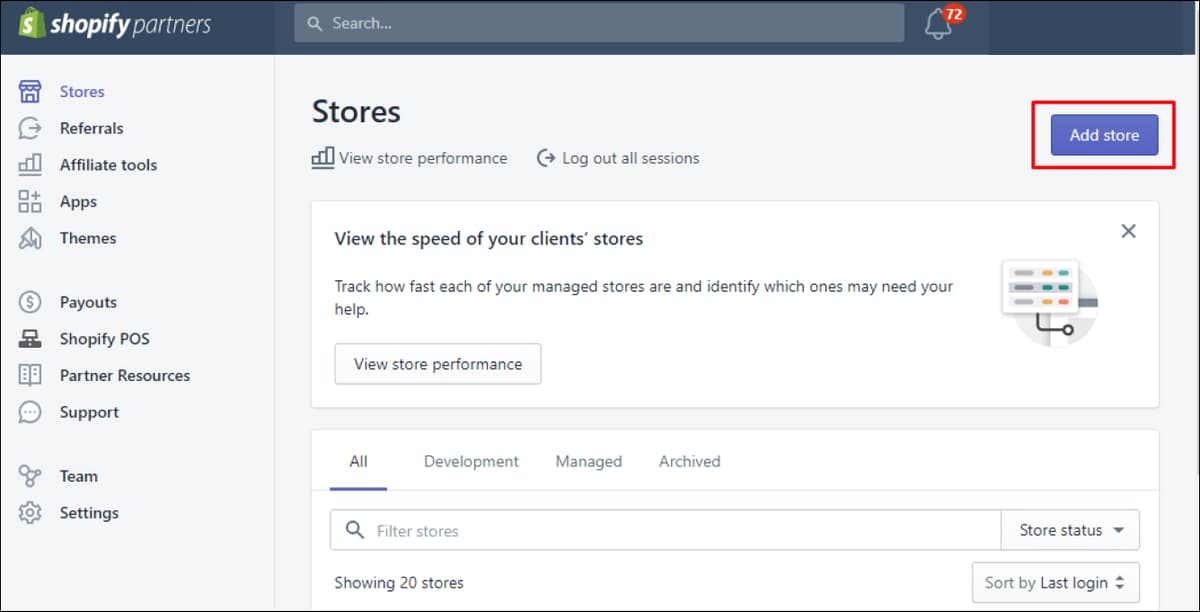This screenshot has height=612, width=1200.
Task: Click the red 72 notification badge
Action: pyautogui.click(x=954, y=14)
